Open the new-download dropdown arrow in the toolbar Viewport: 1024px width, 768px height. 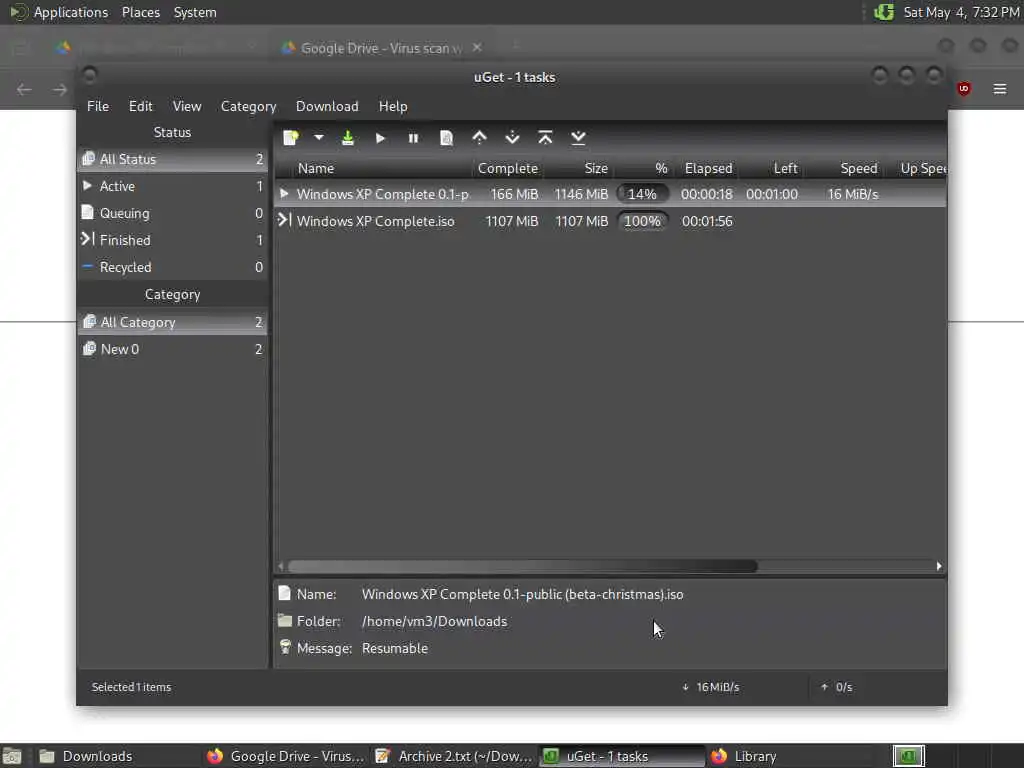[319, 138]
